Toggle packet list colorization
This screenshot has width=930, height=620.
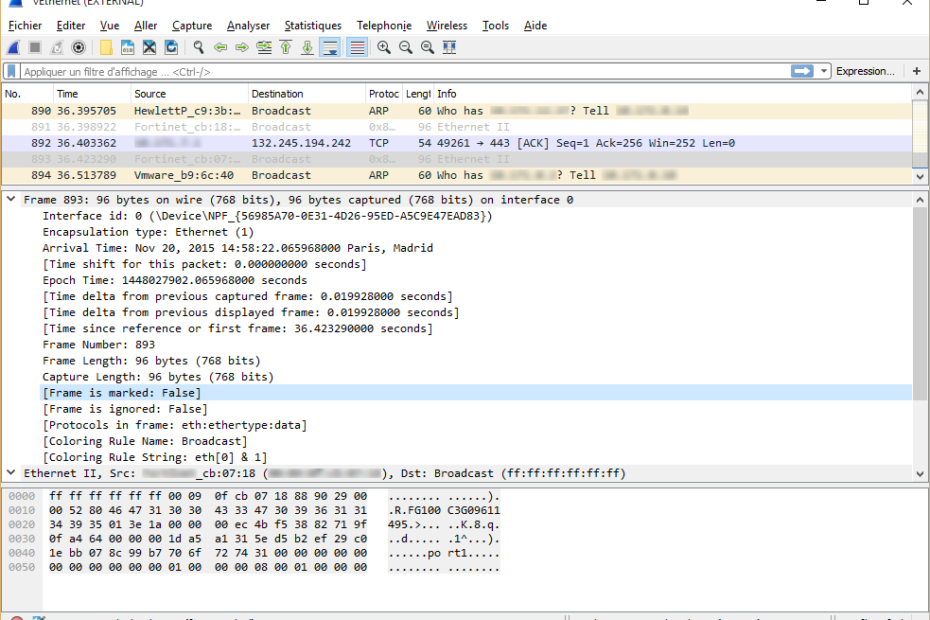(357, 47)
